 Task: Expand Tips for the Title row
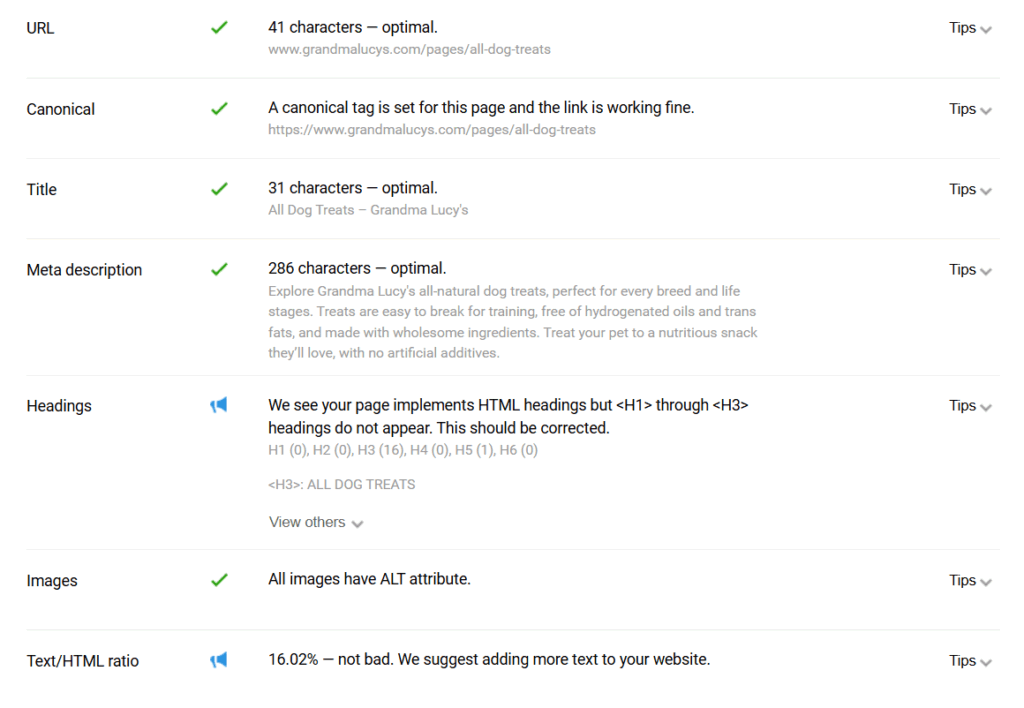970,189
